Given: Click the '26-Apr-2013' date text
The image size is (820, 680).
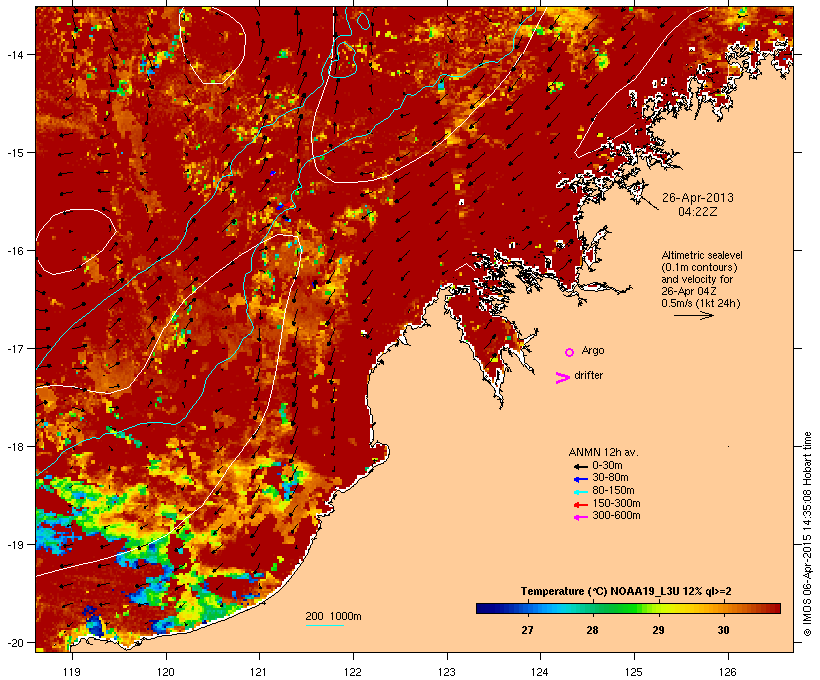Looking at the screenshot, I should [698, 198].
